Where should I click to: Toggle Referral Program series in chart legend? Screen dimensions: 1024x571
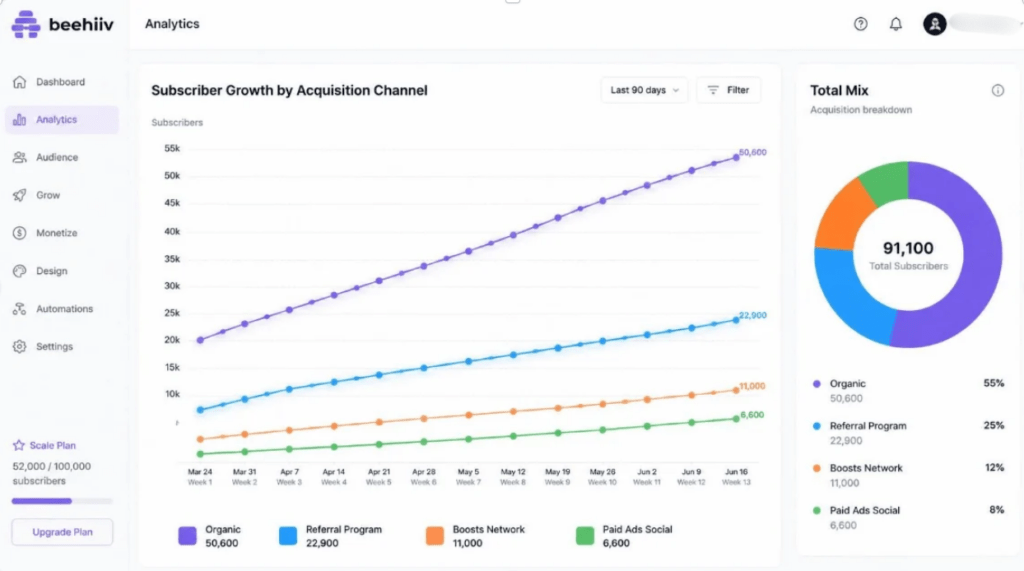pyautogui.click(x=330, y=536)
